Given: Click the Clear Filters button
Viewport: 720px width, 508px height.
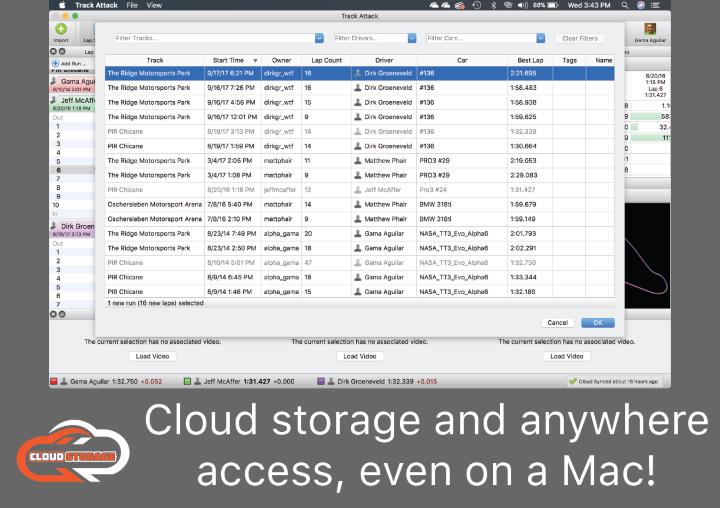Looking at the screenshot, I should 579,38.
